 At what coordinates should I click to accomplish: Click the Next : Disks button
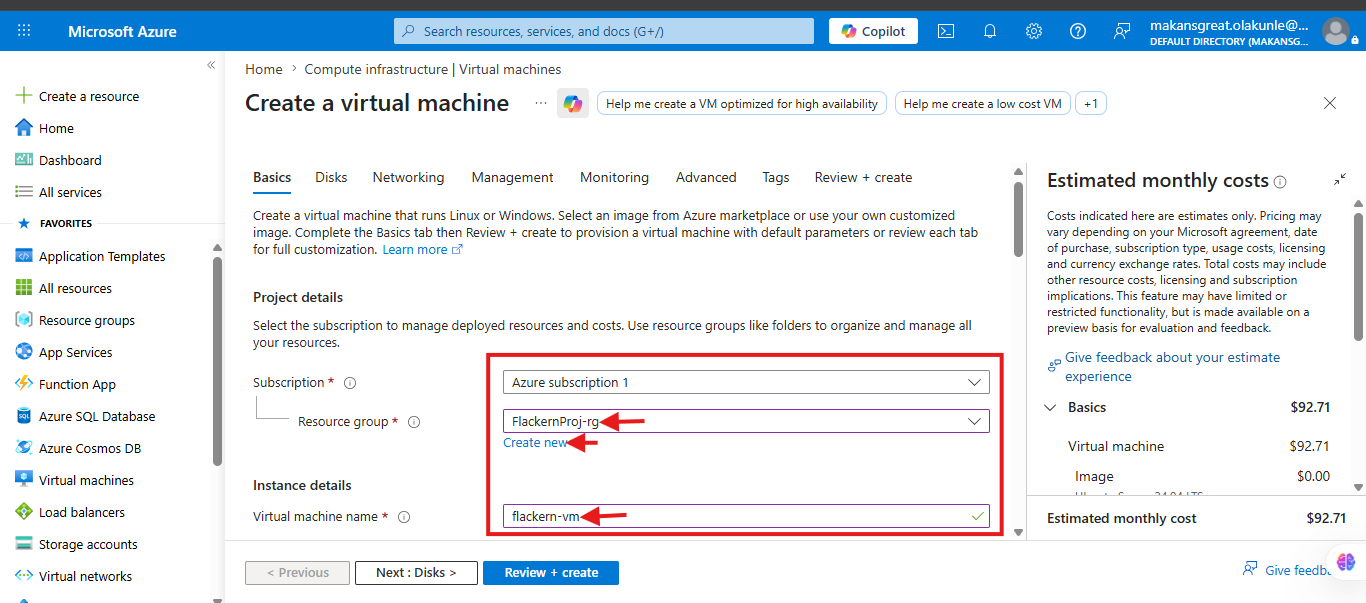coord(416,573)
